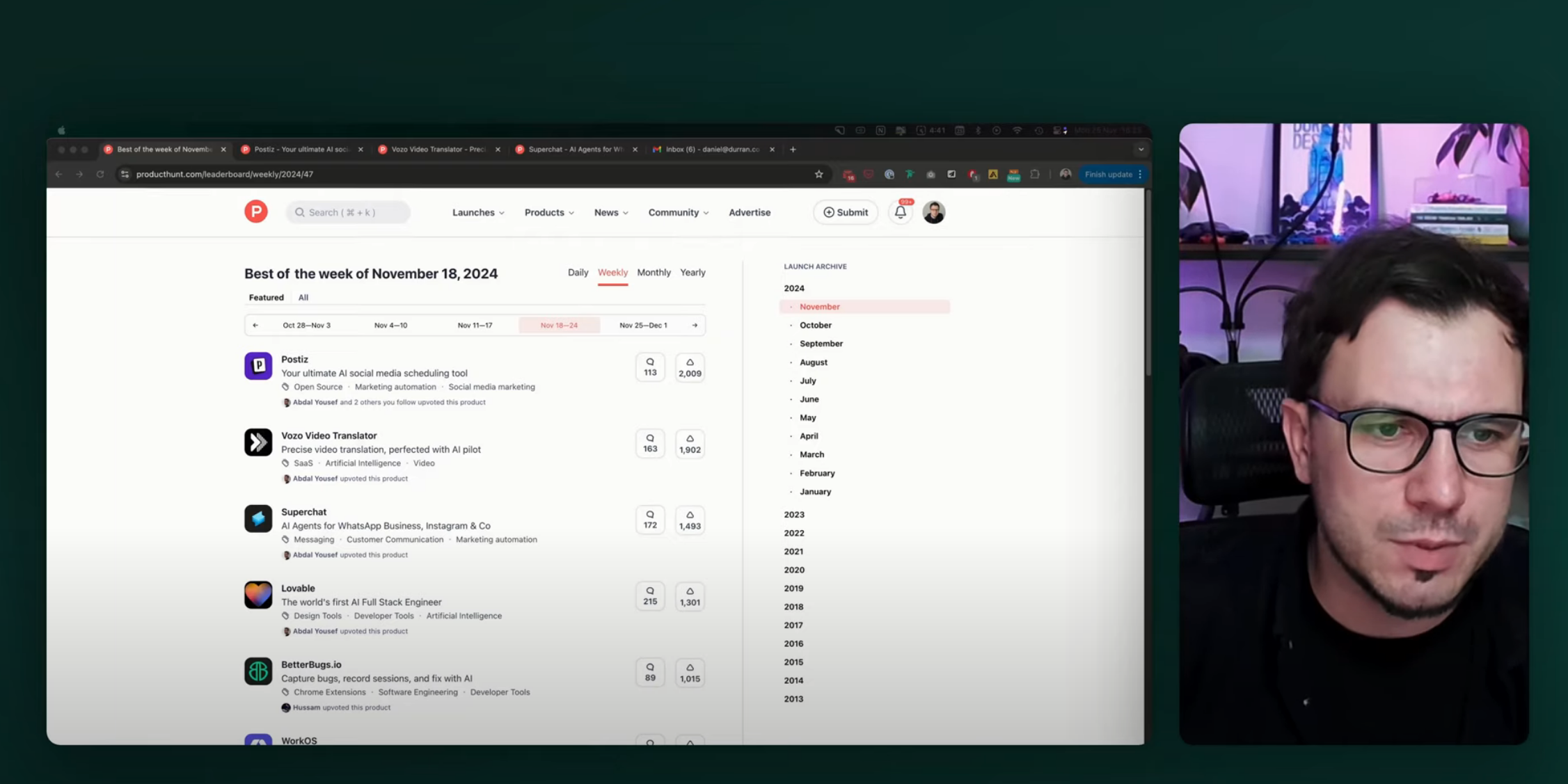Viewport: 1568px width, 784px height.
Task: Focus the Product Hunt search field
Action: click(348, 212)
